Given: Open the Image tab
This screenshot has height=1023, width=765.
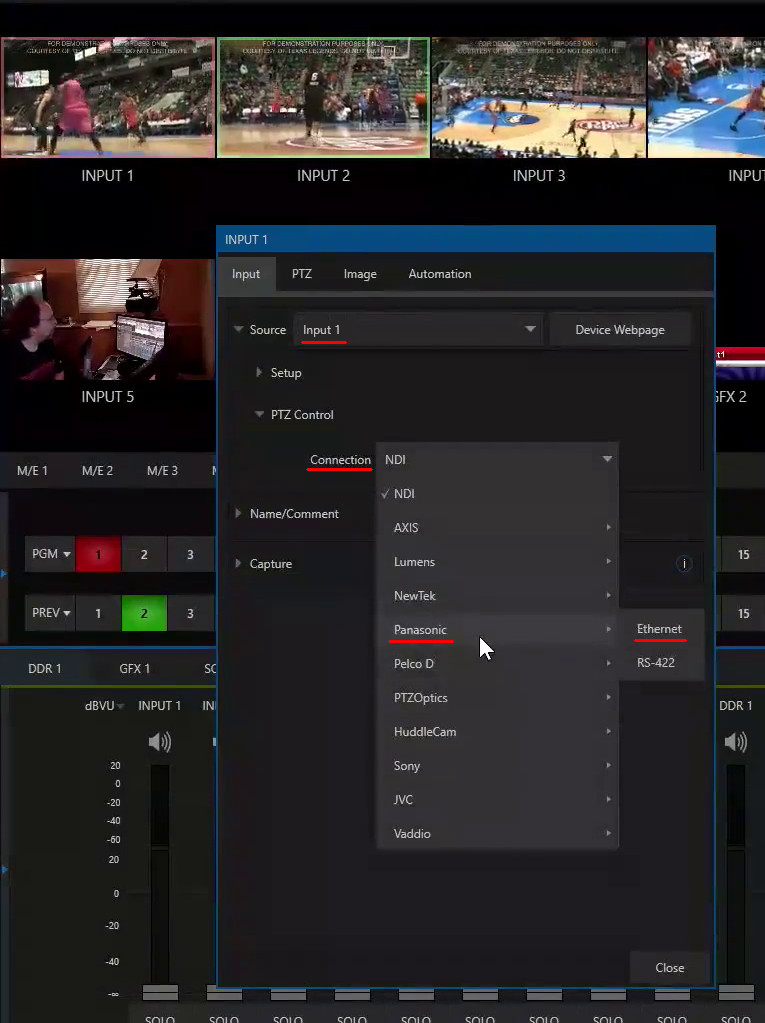Looking at the screenshot, I should tap(360, 274).
